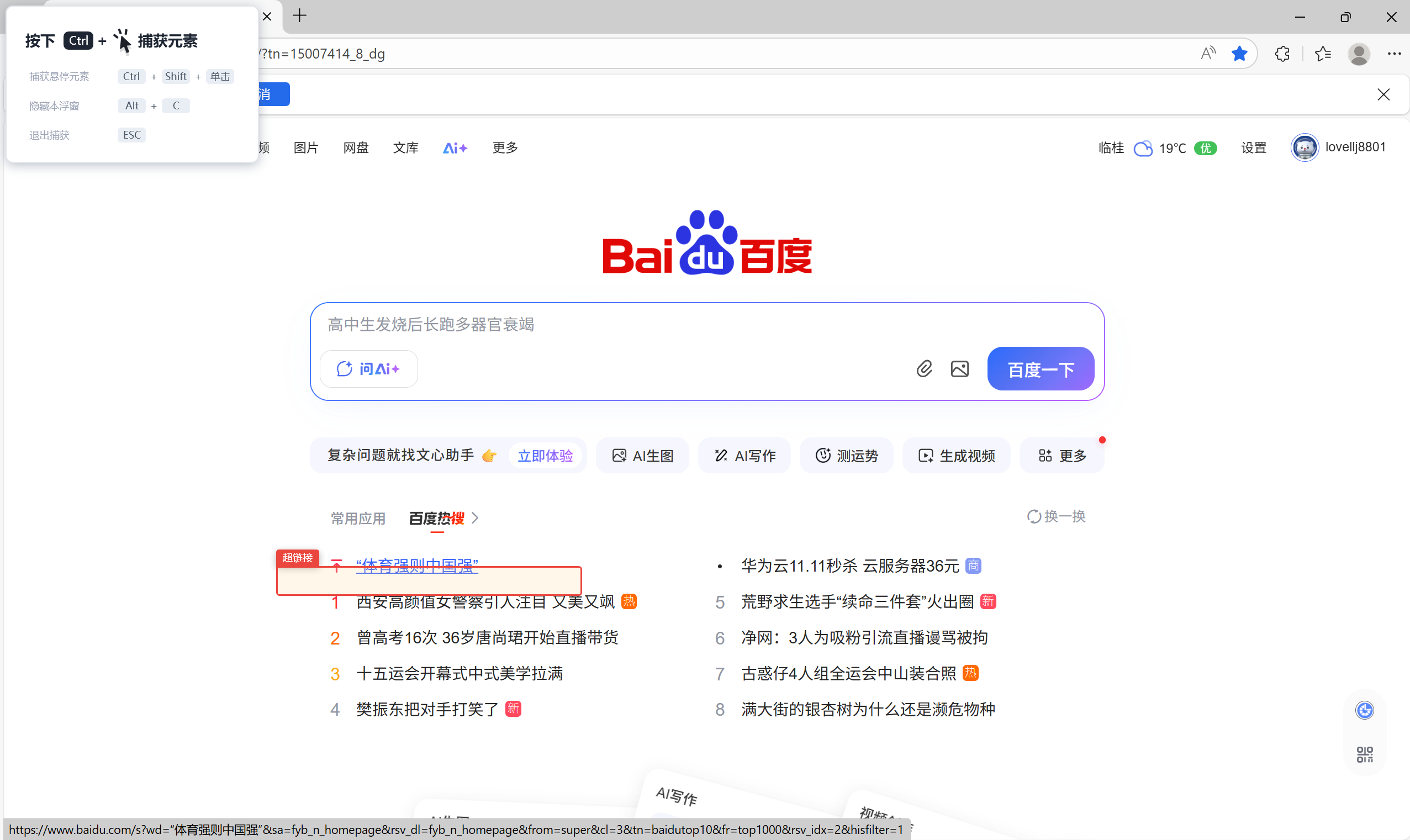Click 复杂问题就找文心助手 text
Image resolution: width=1410 pixels, height=840 pixels.
401,455
